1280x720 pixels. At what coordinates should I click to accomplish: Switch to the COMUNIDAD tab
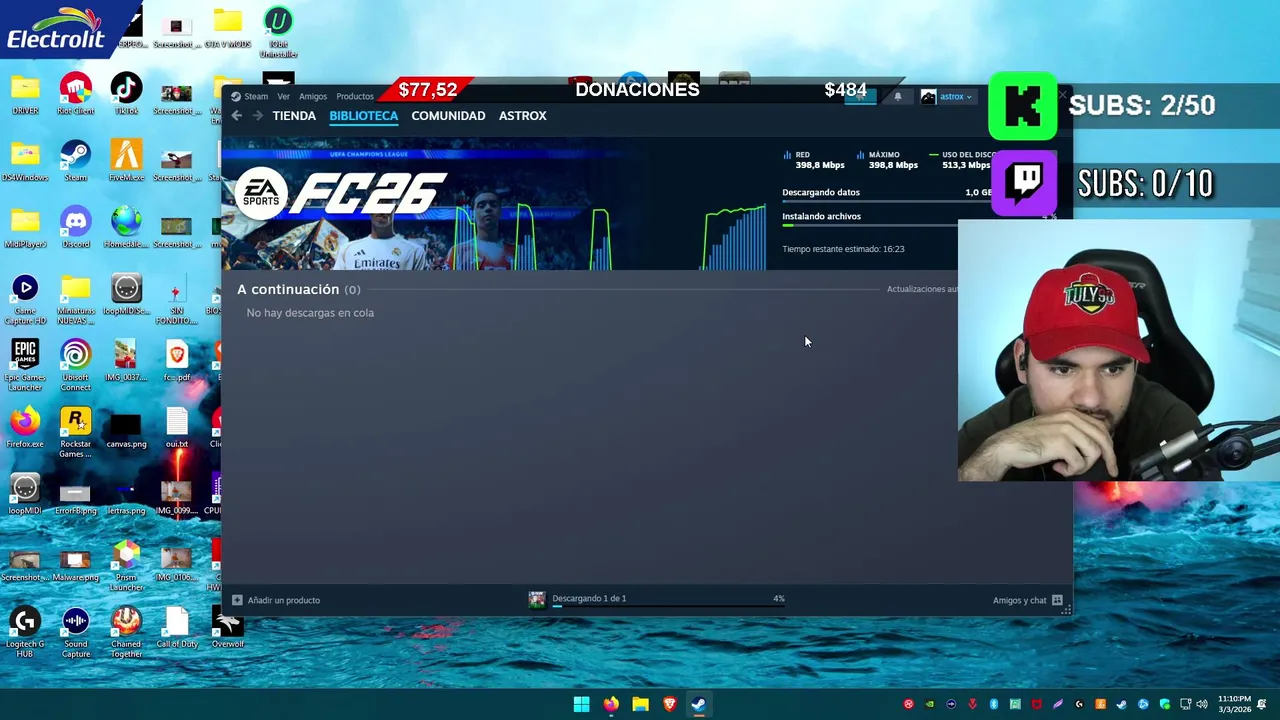(448, 116)
